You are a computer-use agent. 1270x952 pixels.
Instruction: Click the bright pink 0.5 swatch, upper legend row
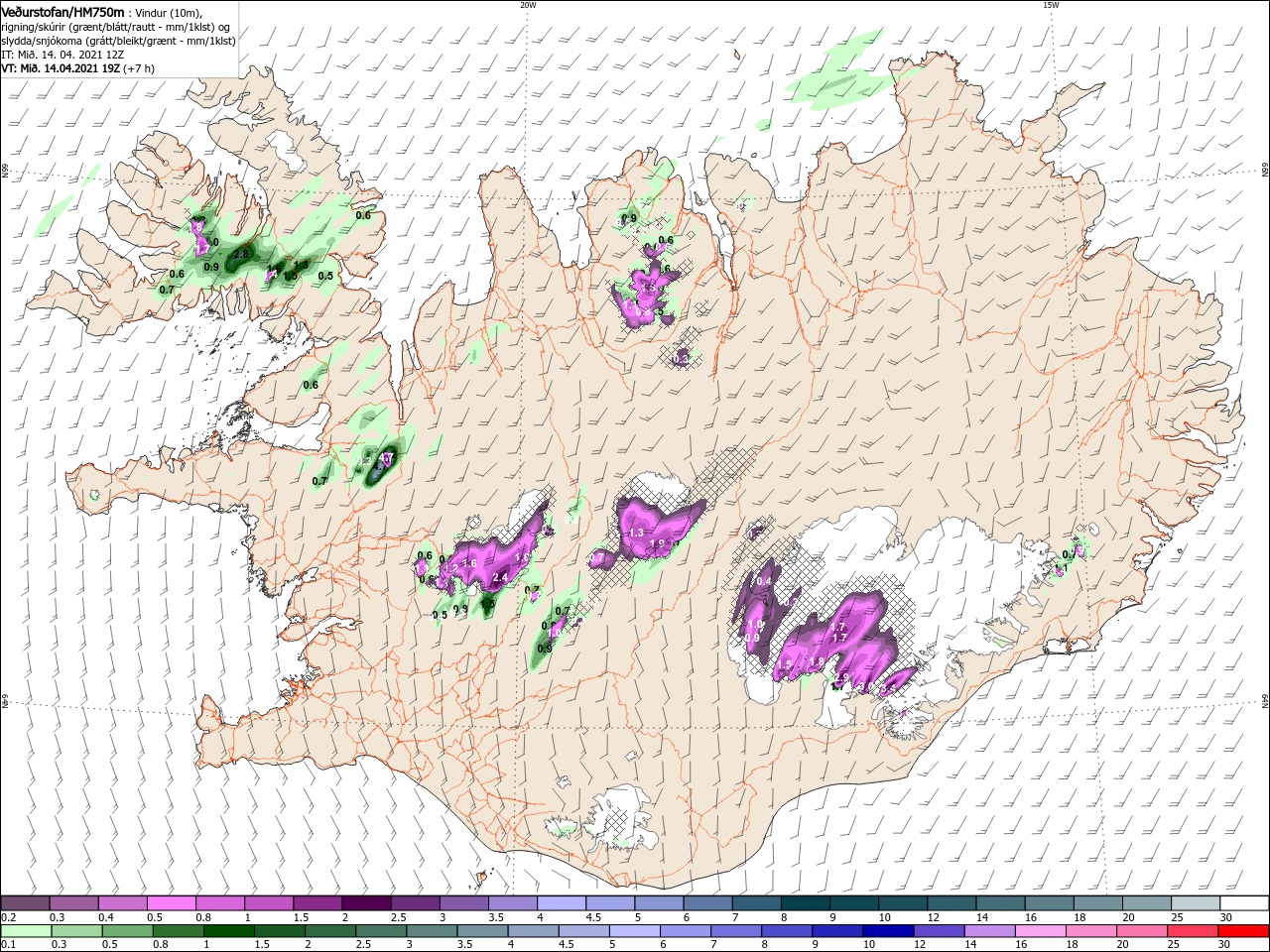[172, 903]
